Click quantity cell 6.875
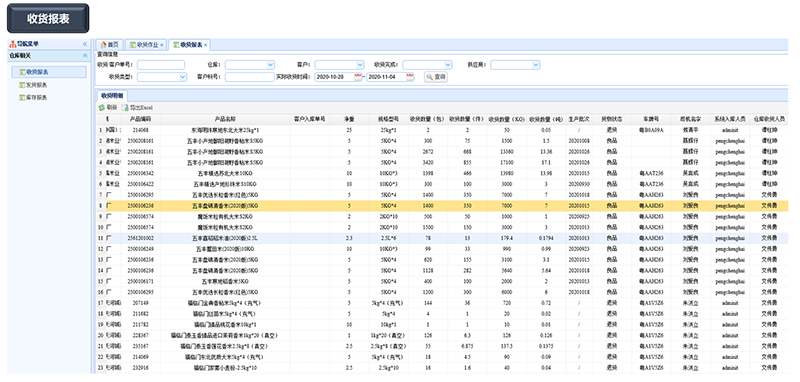 click(466, 346)
